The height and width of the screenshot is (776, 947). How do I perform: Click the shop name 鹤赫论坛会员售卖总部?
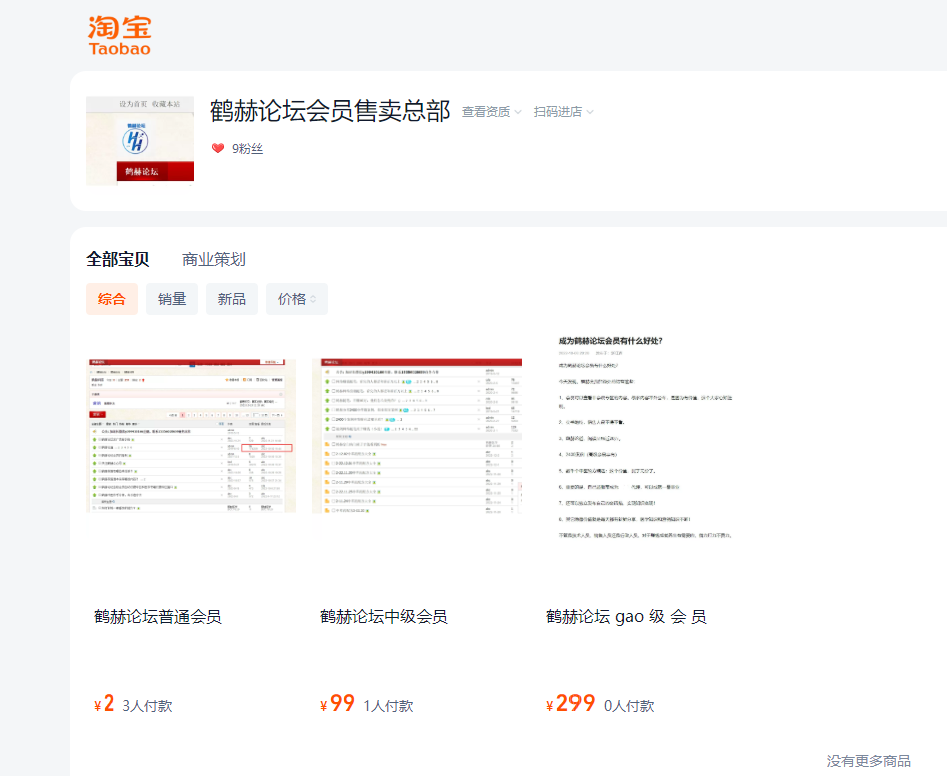pyautogui.click(x=330, y=111)
